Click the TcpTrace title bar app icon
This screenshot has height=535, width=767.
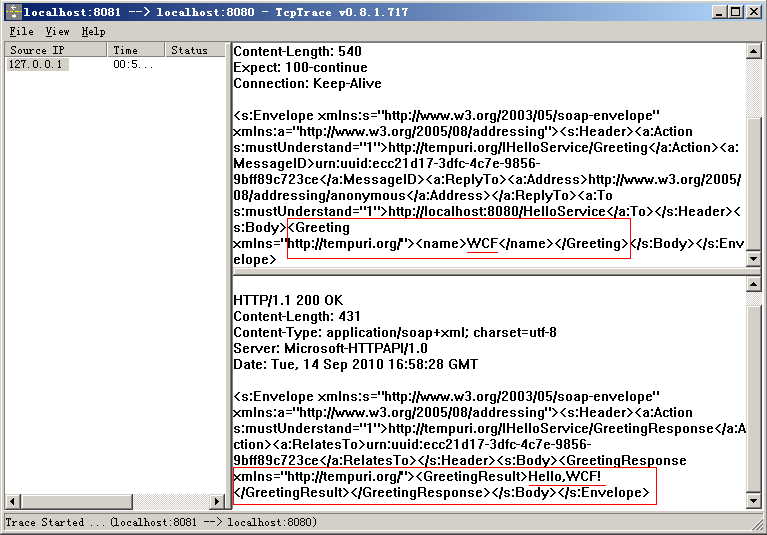[14, 12]
